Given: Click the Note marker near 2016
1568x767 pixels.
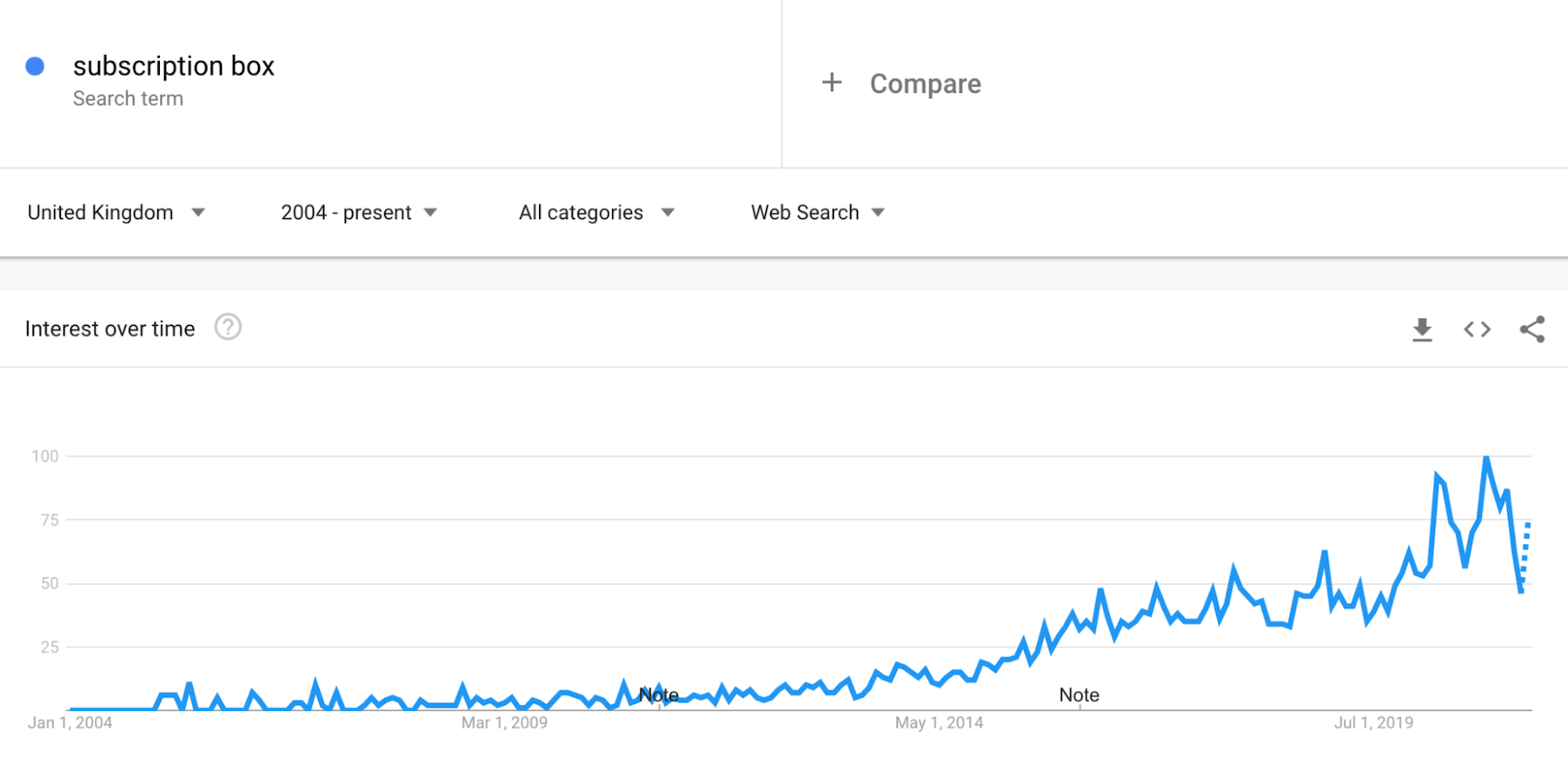Looking at the screenshot, I should pyautogui.click(x=1079, y=695).
